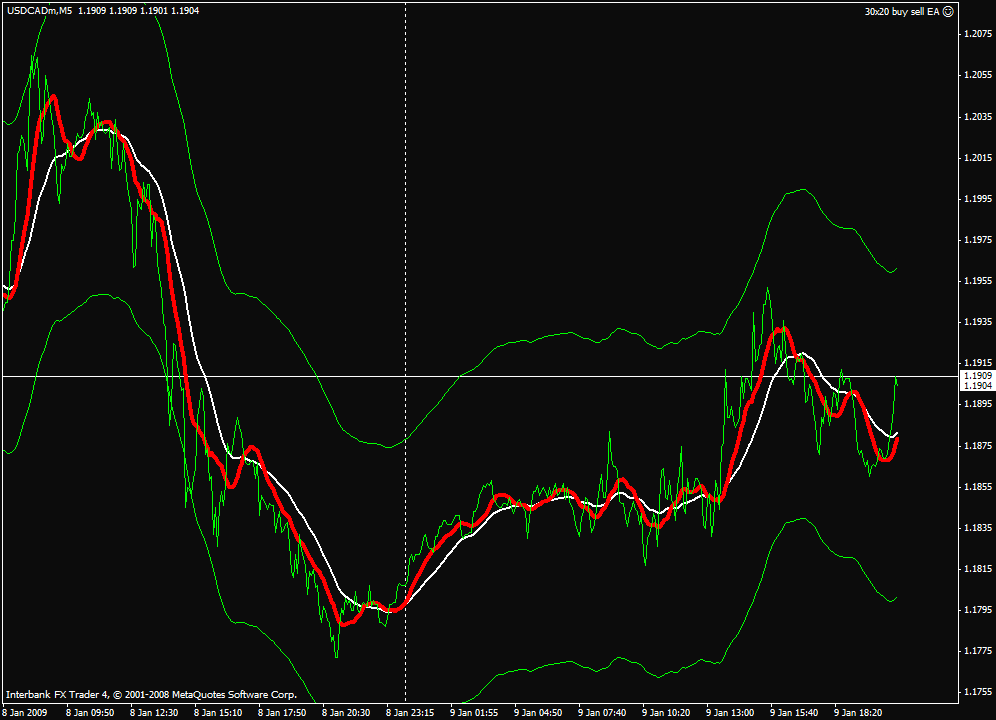996x720 pixels.
Task: Click the 1.1935 price axis label
Action: 978,322
